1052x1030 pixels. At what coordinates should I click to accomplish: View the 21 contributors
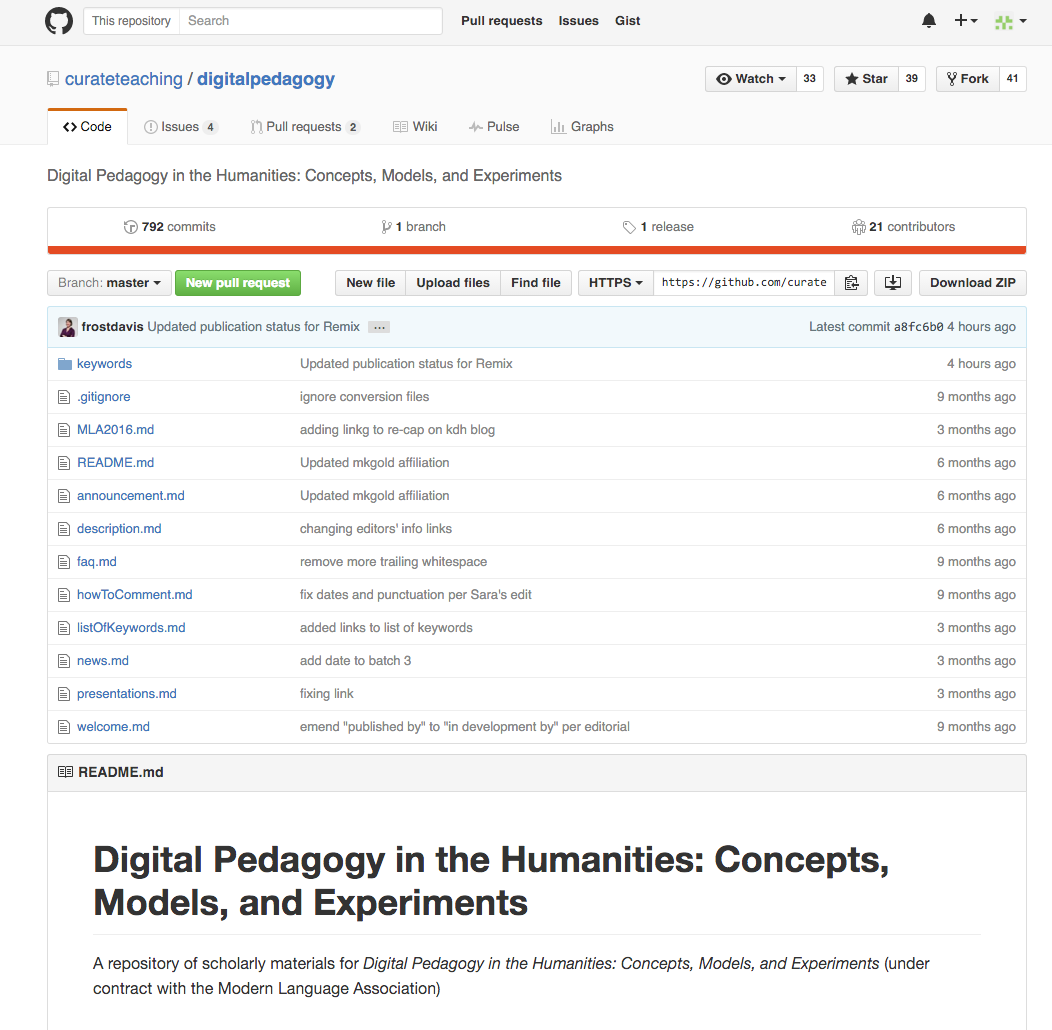903,227
